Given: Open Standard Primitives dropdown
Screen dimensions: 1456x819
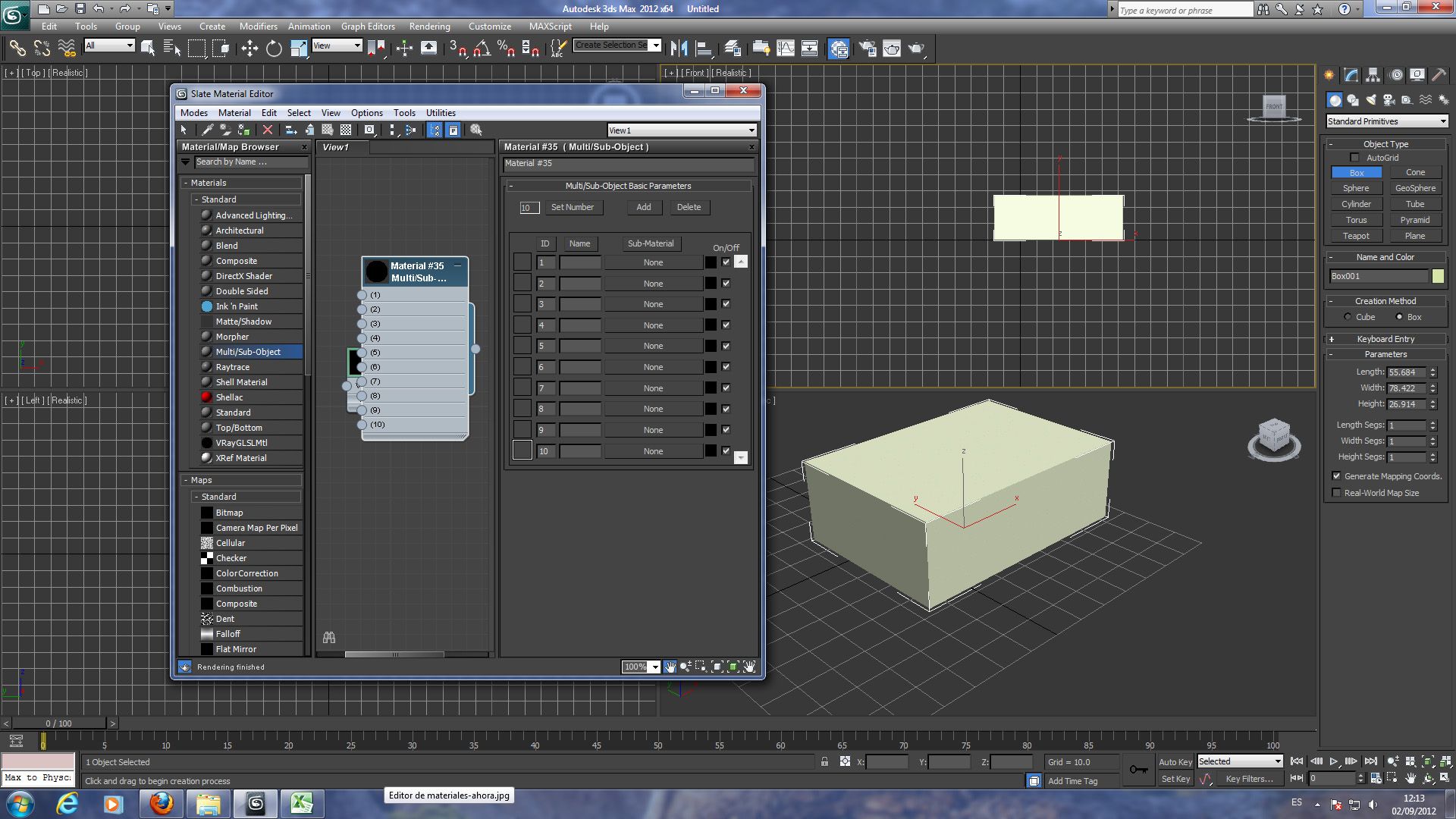Looking at the screenshot, I should [x=1386, y=121].
